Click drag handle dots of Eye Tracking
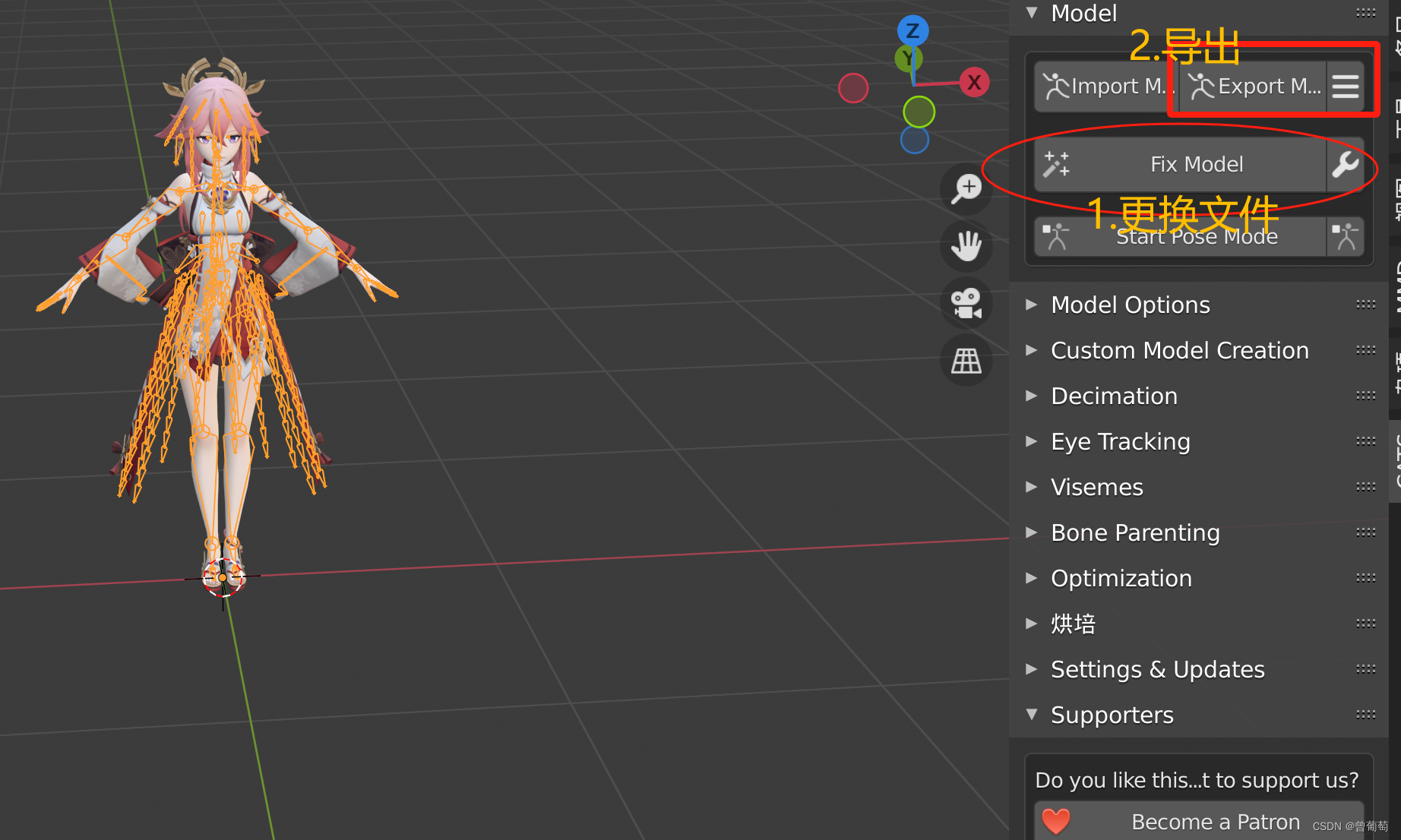Image resolution: width=1401 pixels, height=840 pixels. point(1366,441)
